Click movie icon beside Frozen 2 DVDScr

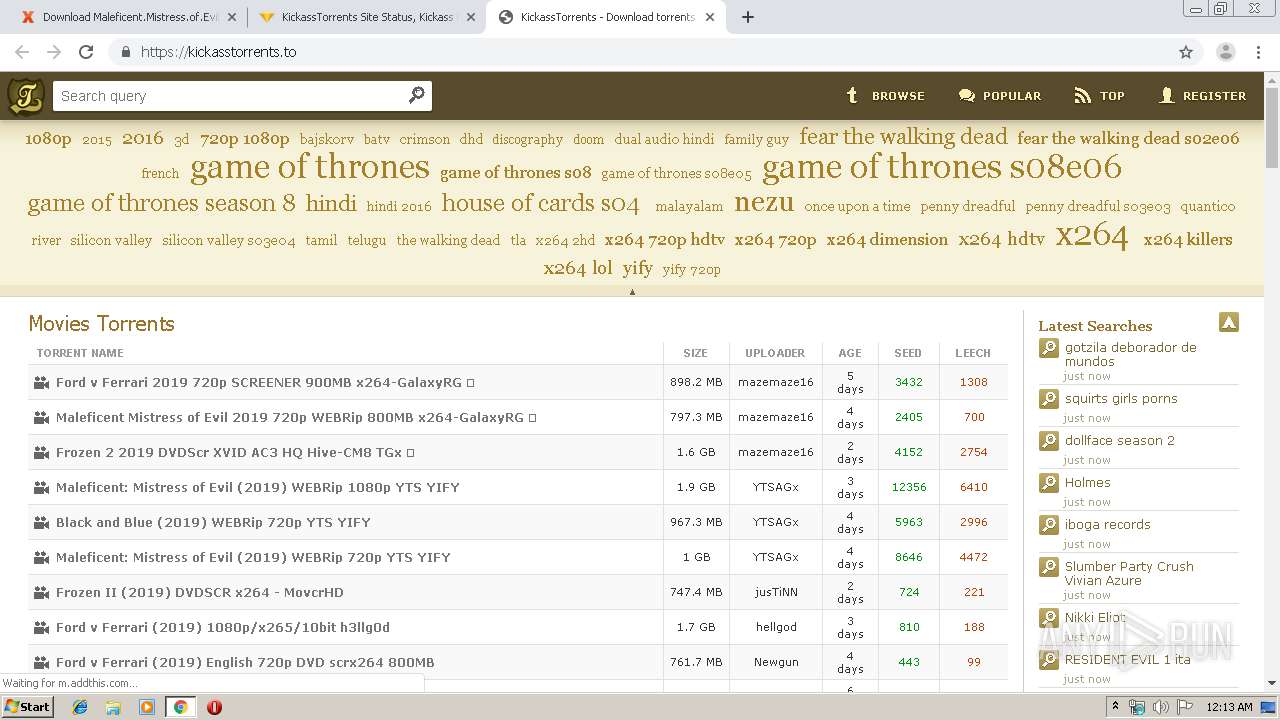click(x=41, y=452)
